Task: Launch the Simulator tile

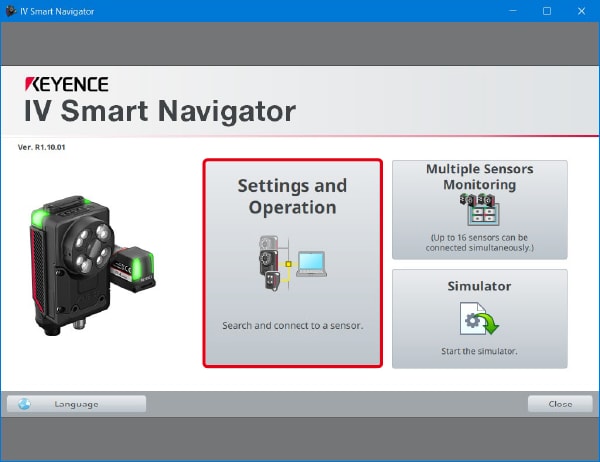Action: [479, 318]
